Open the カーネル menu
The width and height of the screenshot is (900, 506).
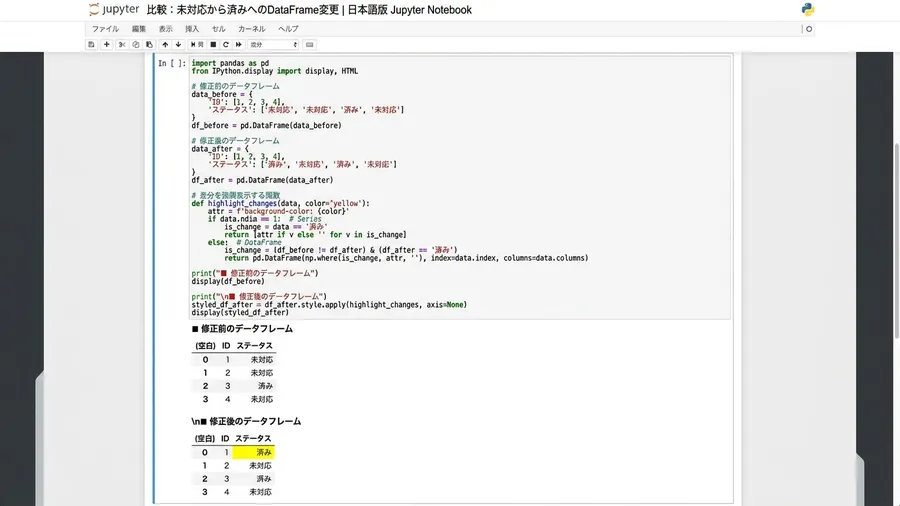click(x=252, y=29)
